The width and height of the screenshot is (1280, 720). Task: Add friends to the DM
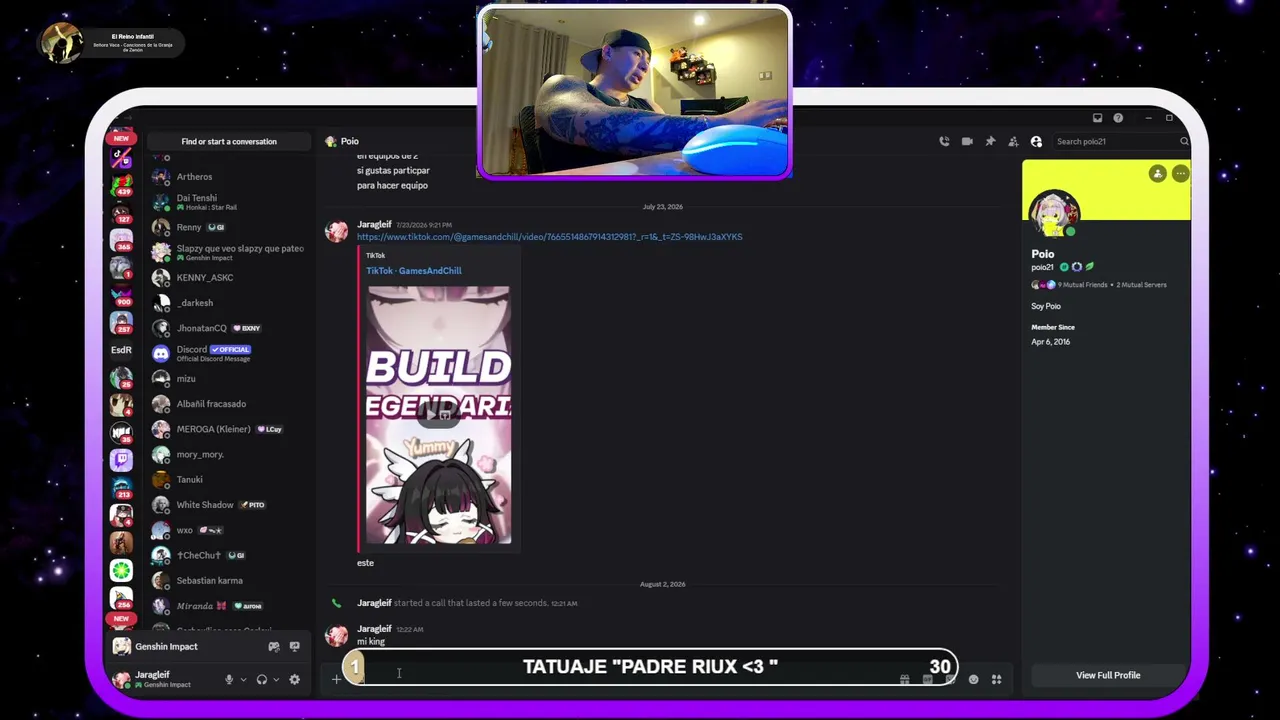(1013, 141)
